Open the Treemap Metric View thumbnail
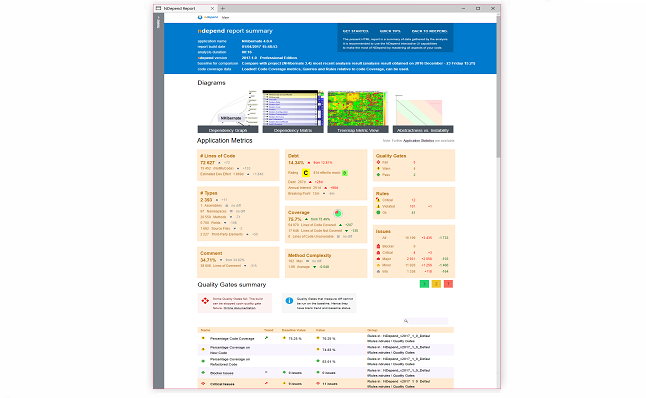Screen dimensions: 646x398 tap(358, 112)
